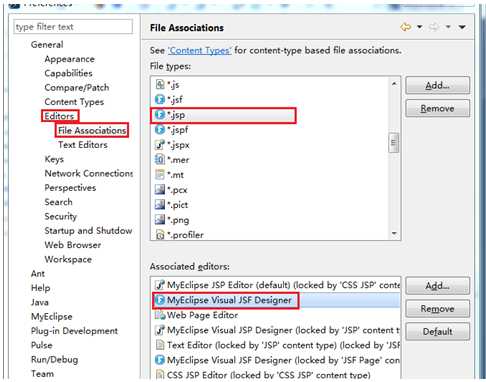
Task: Click the back navigation arrow icon
Action: (406, 27)
